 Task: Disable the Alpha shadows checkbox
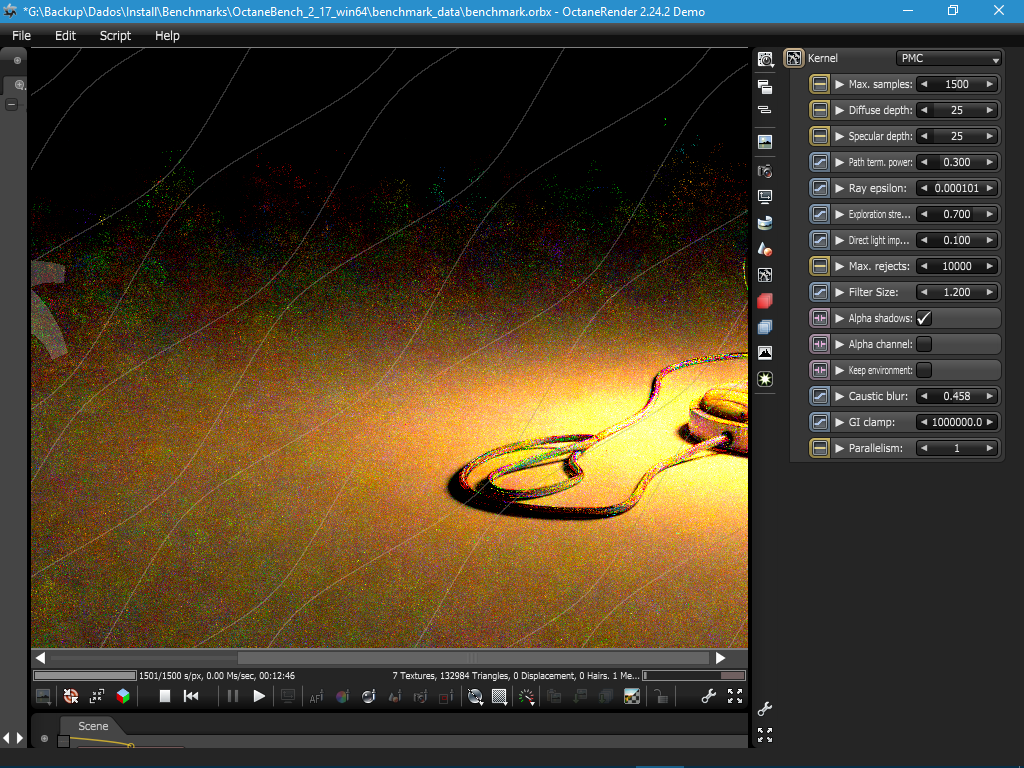tap(924, 318)
